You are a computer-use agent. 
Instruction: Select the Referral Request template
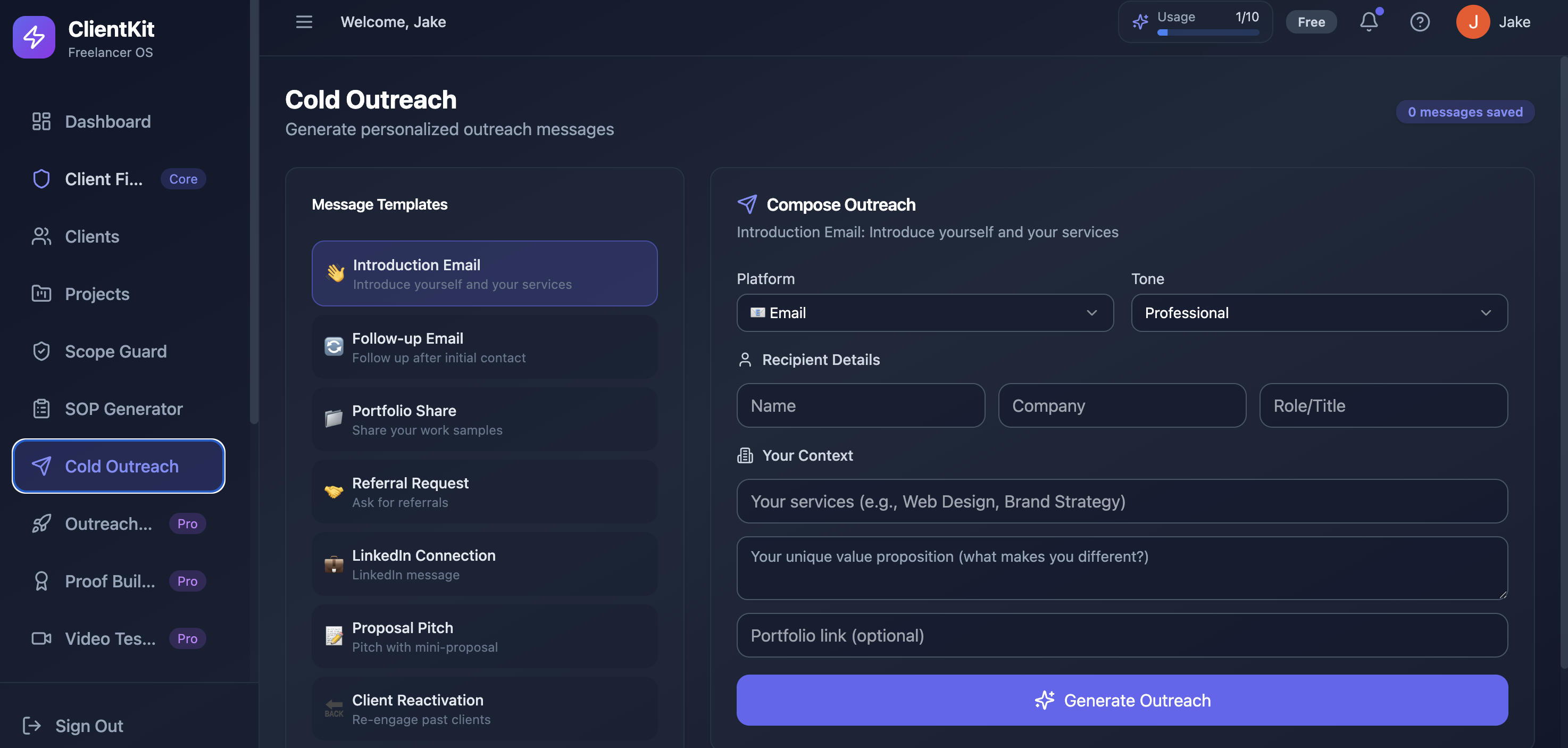[x=484, y=492]
